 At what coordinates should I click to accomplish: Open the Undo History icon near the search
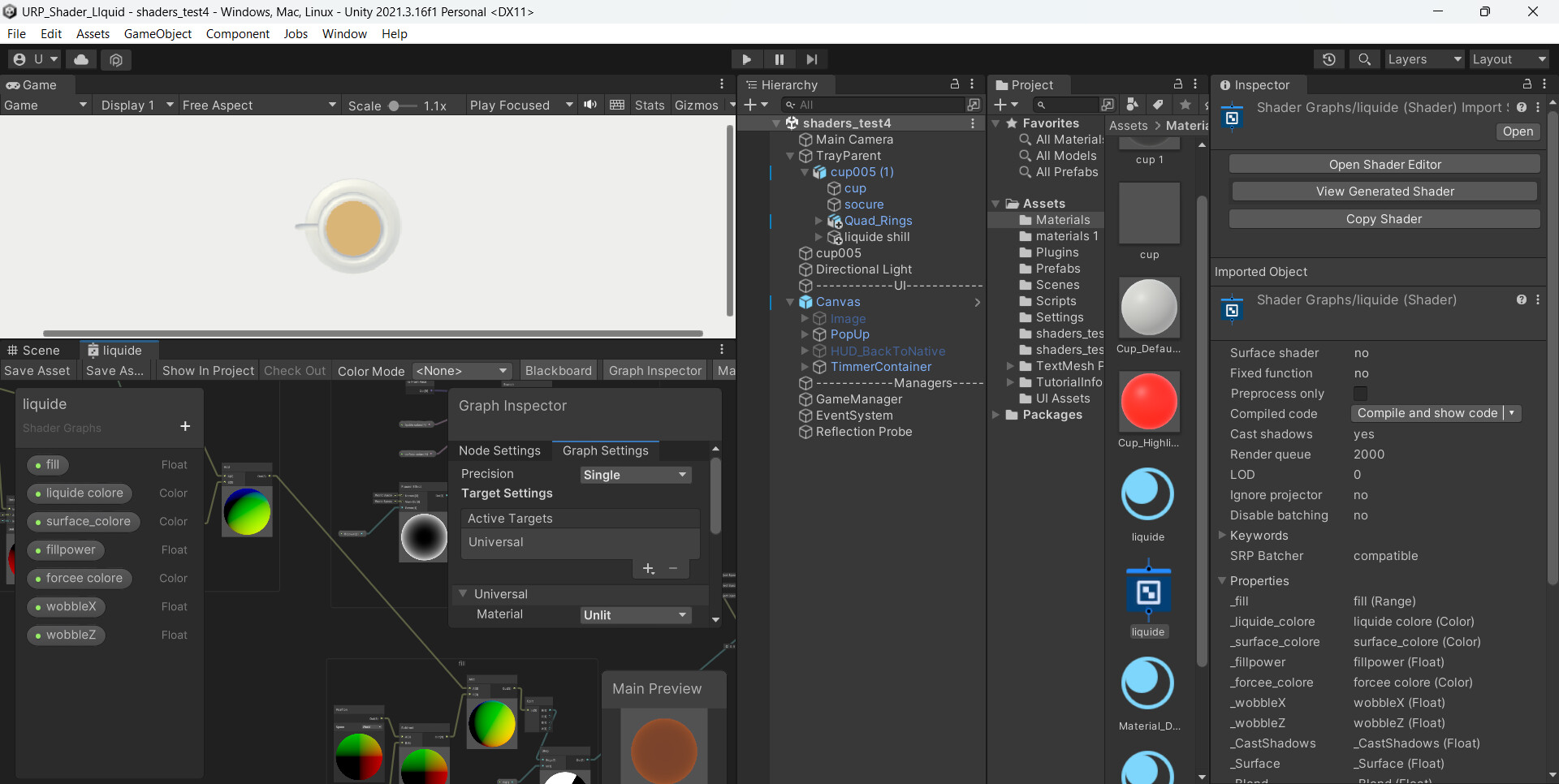click(x=1328, y=59)
